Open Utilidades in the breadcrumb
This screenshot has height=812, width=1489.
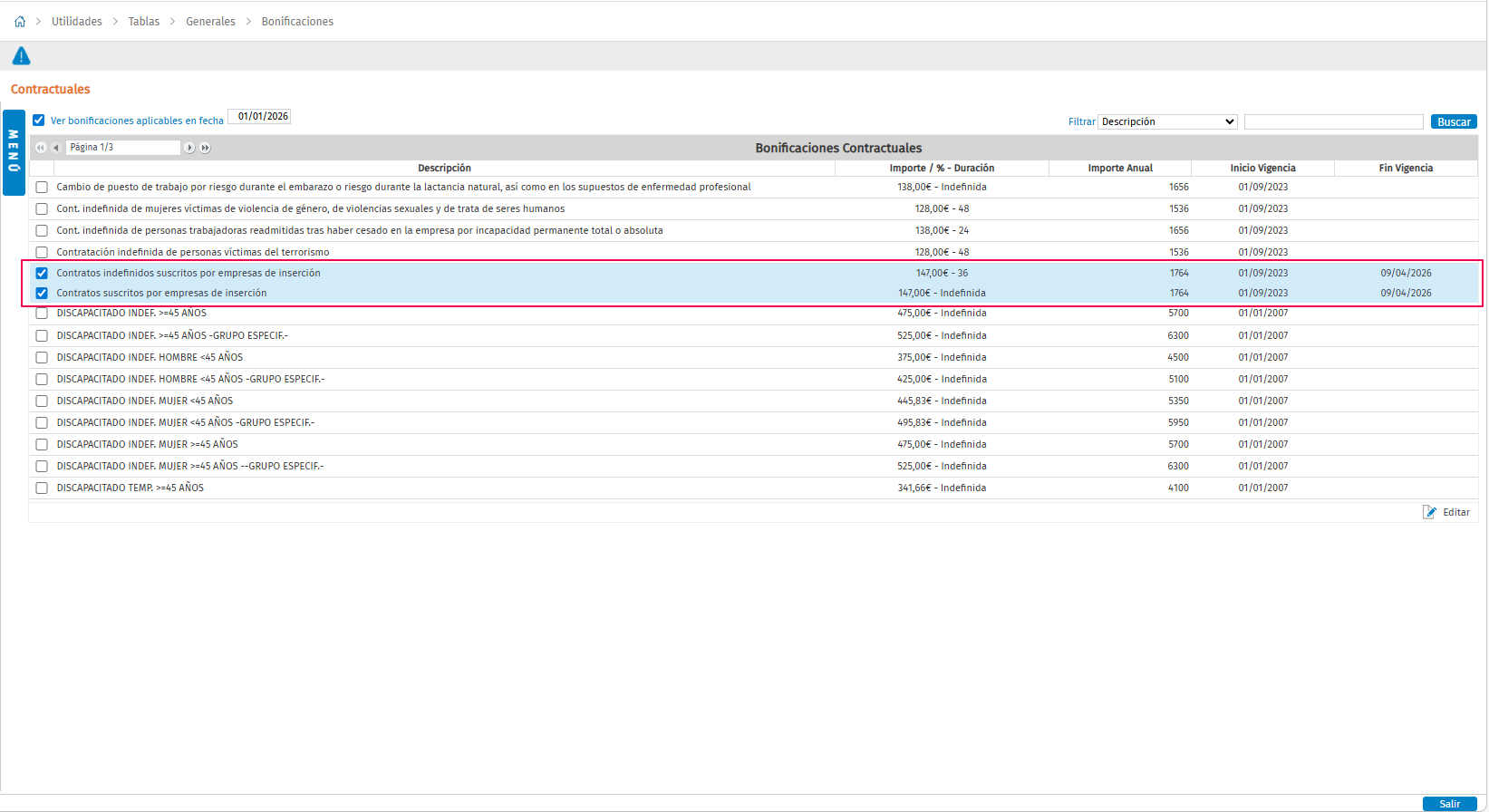click(x=77, y=22)
